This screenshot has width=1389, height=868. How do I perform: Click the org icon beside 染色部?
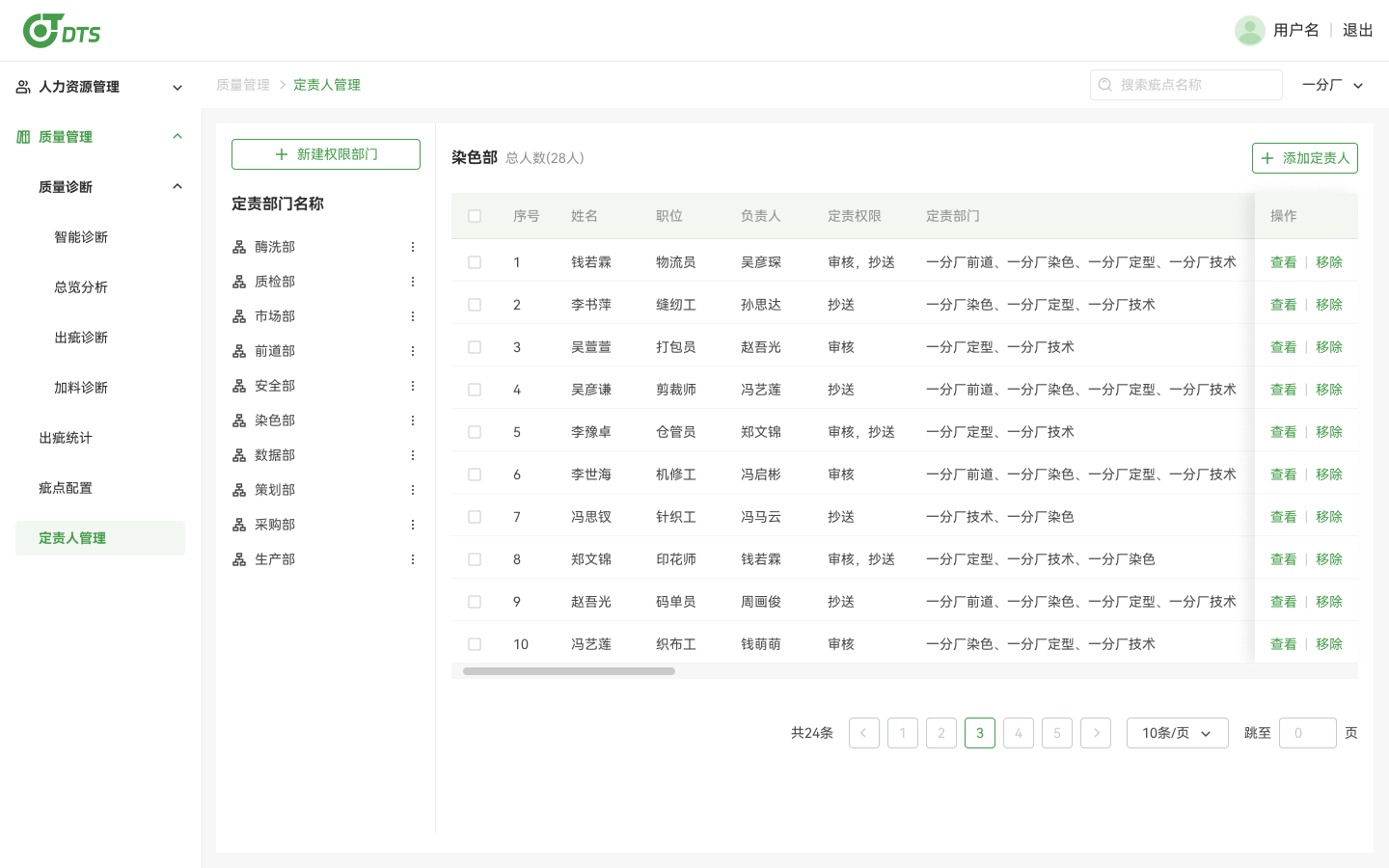click(239, 420)
